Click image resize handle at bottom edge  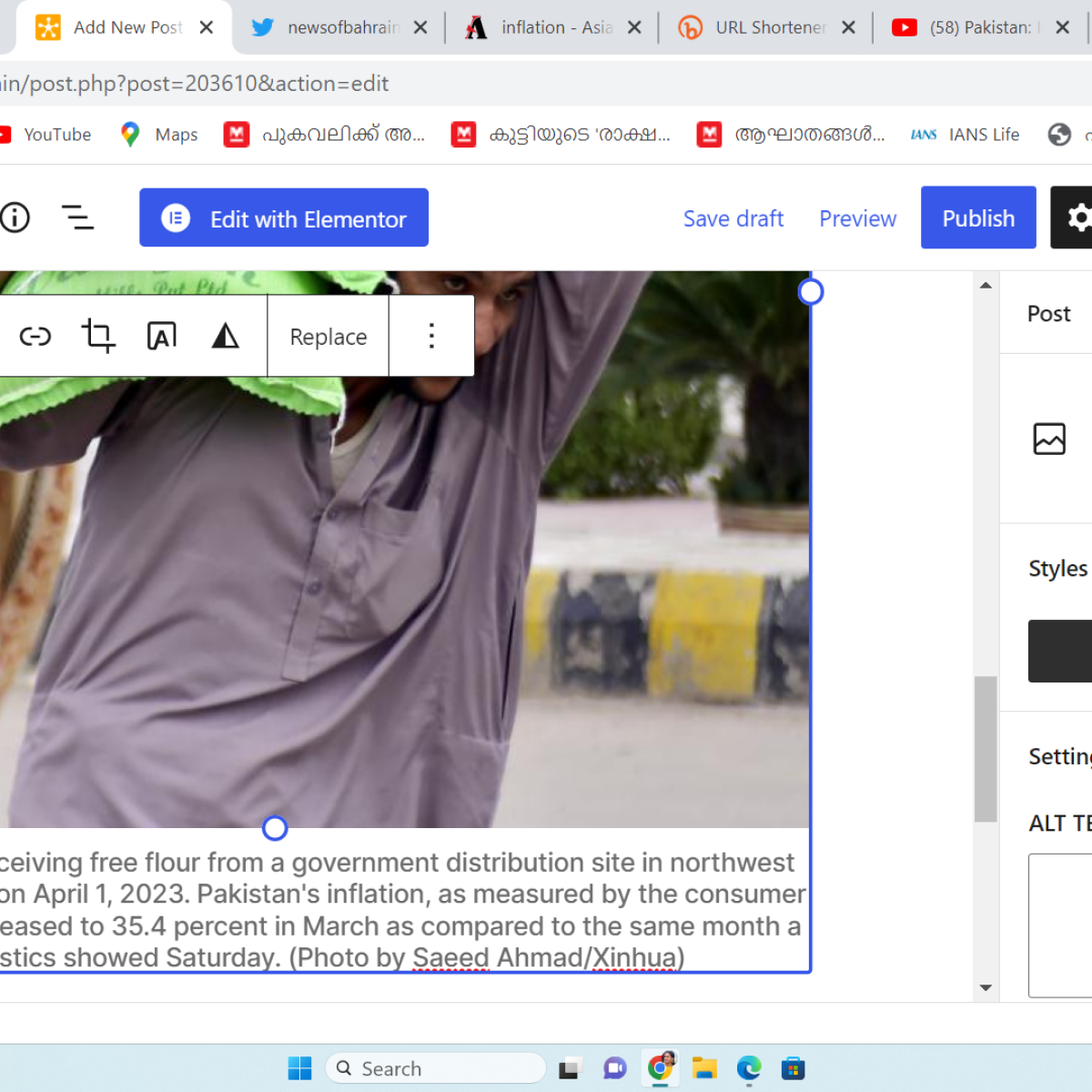point(275,828)
